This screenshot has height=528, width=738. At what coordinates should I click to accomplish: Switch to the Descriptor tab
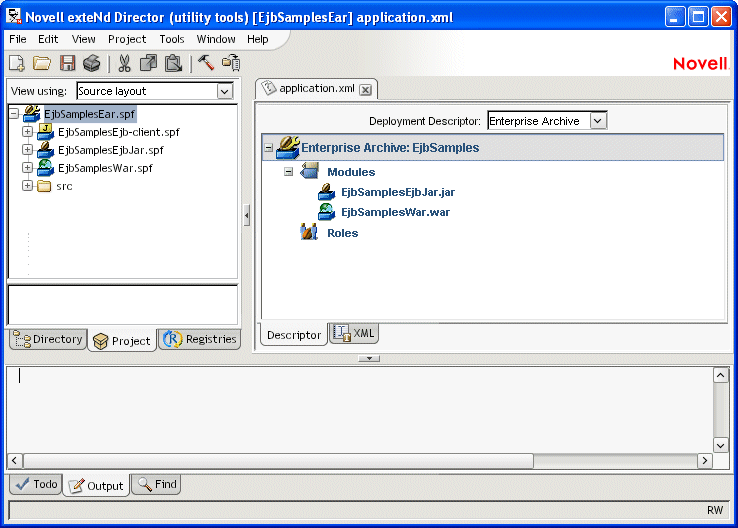(x=293, y=335)
